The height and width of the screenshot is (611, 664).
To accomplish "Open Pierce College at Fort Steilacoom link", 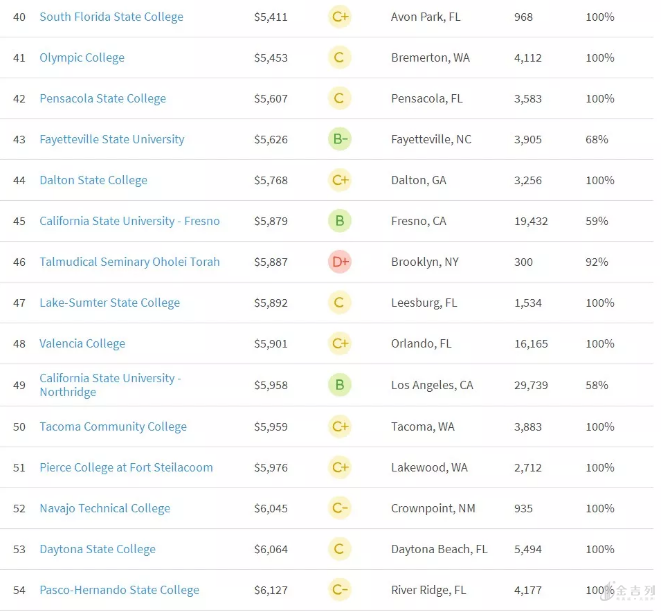I will [x=126, y=467].
